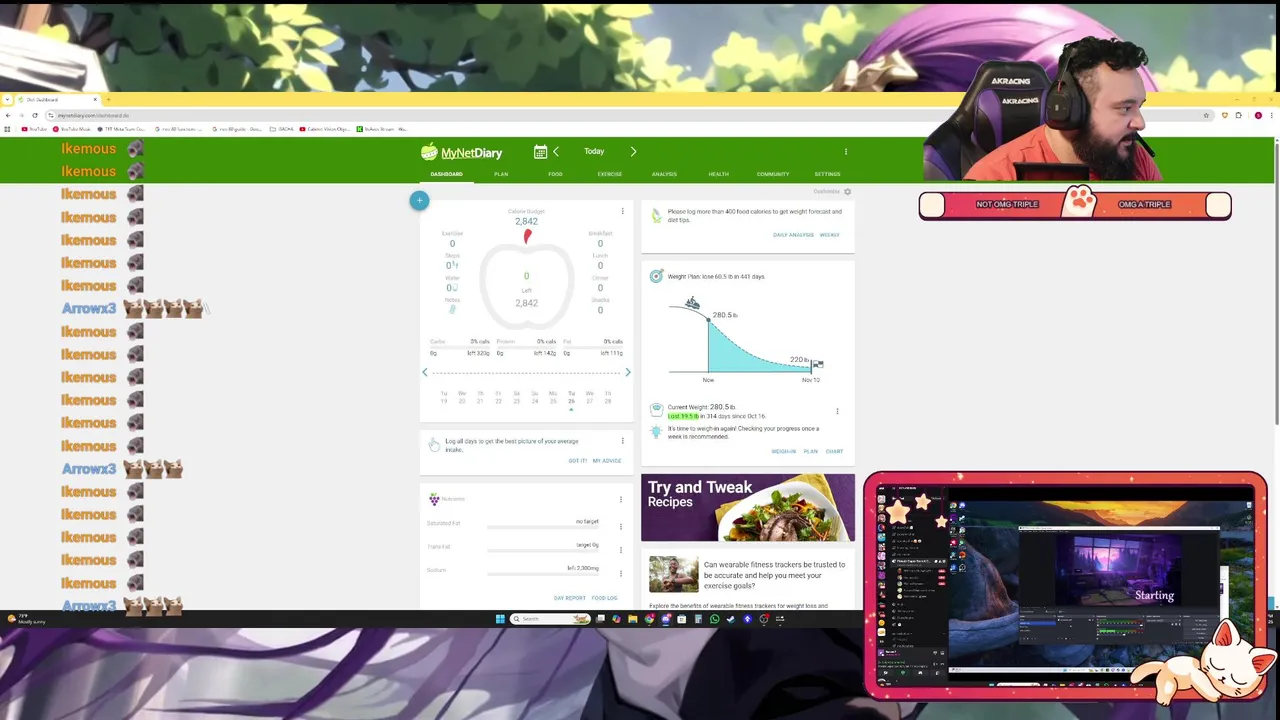The width and height of the screenshot is (1280, 720).
Task: Open Saturated Fat row three-dot menu
Action: click(620, 526)
